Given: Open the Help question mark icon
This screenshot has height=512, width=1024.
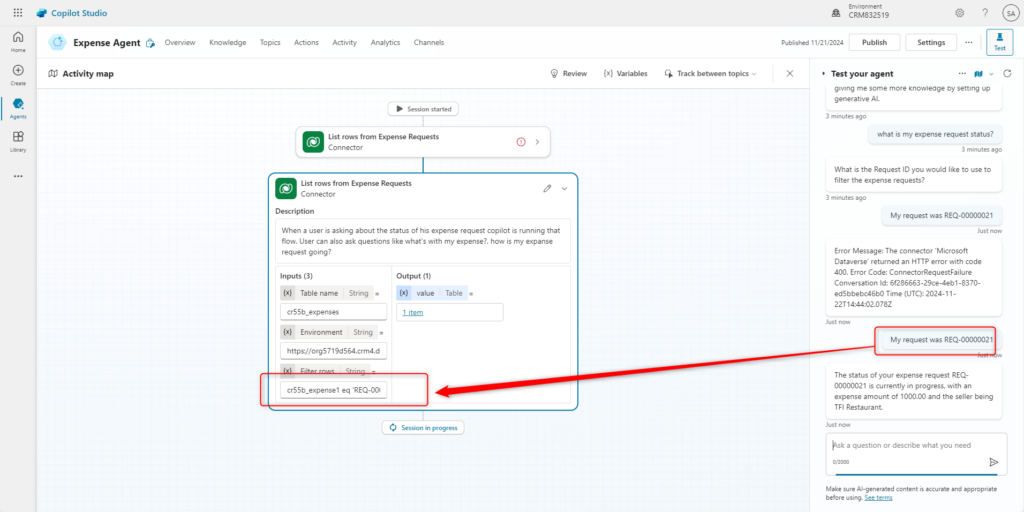Looking at the screenshot, I should [985, 12].
